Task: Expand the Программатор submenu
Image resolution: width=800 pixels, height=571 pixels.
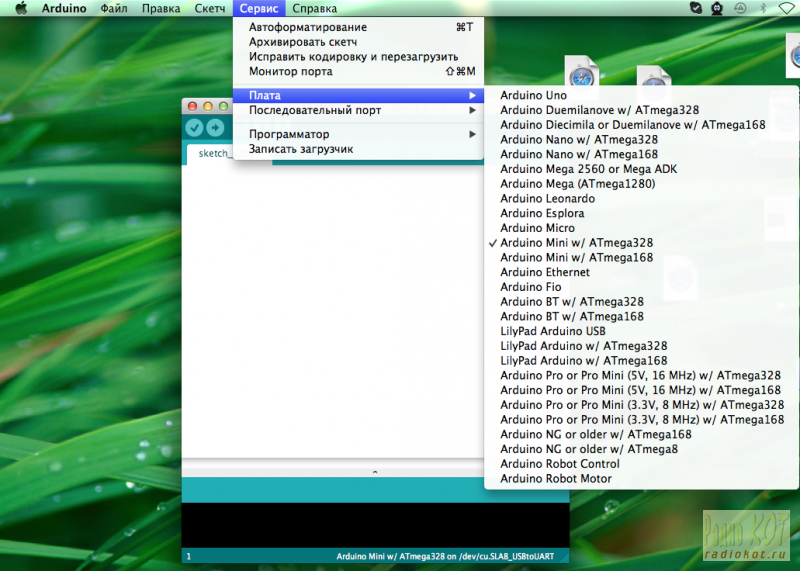Action: click(x=358, y=134)
